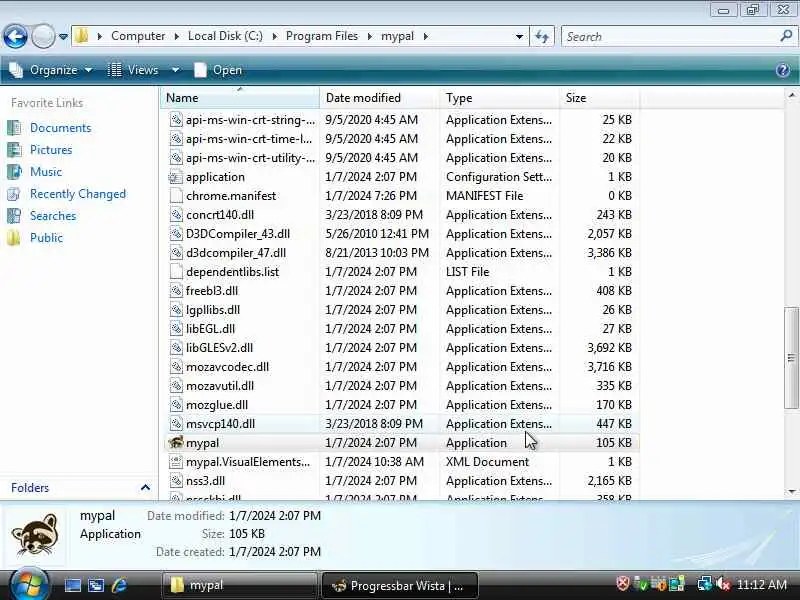Click the Views toolbar button
This screenshot has width=800, height=600.
coord(134,70)
